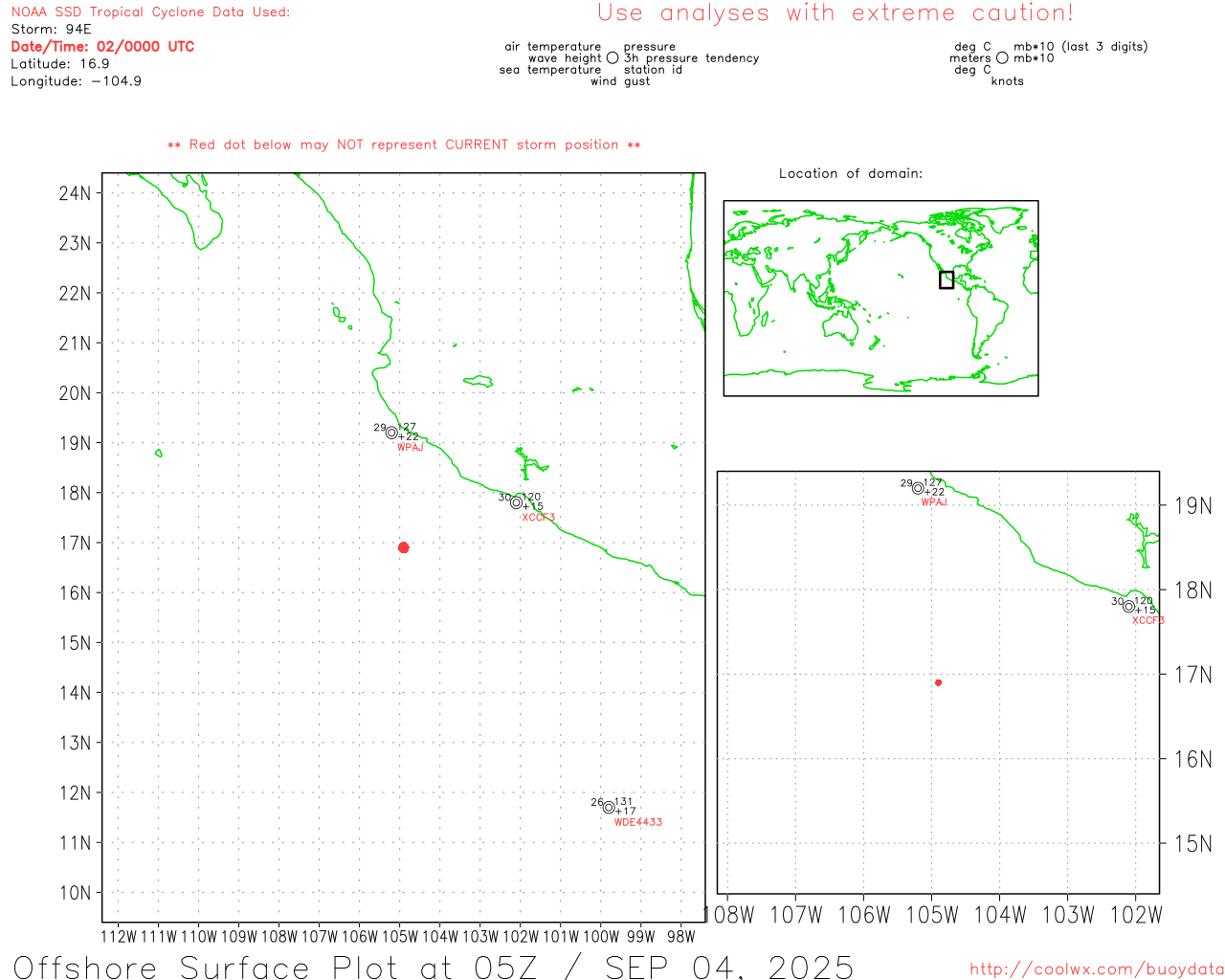Open the coolwx.com/buoydata link
1225x980 pixels.
tap(1097, 969)
